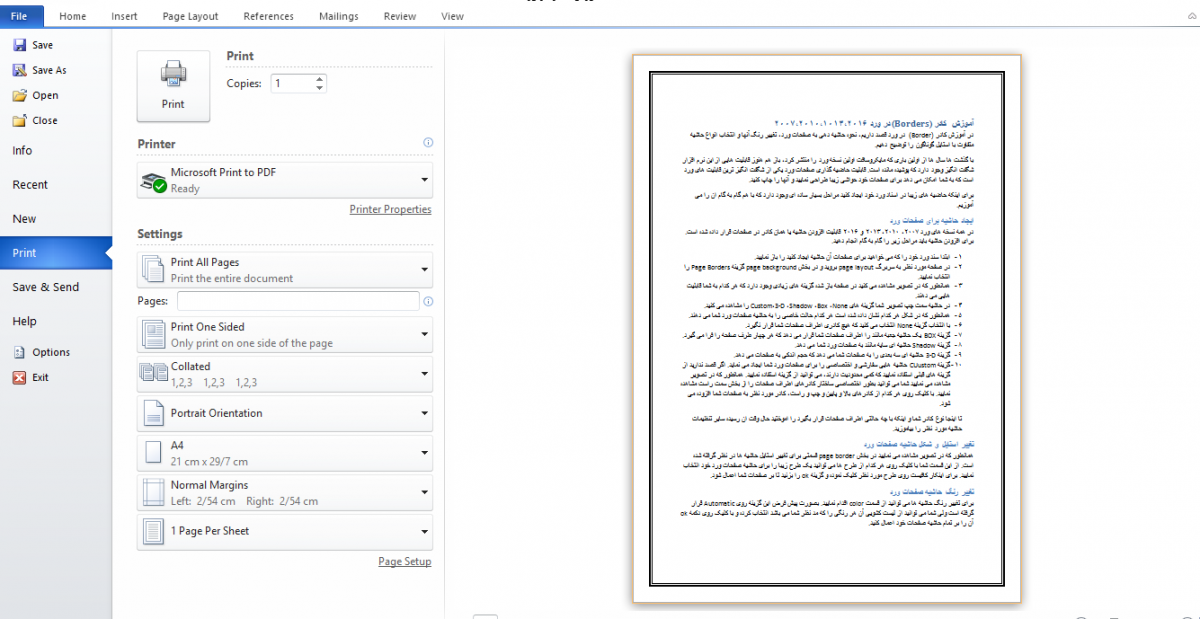Open the Printer Properties link

pyautogui.click(x=390, y=209)
